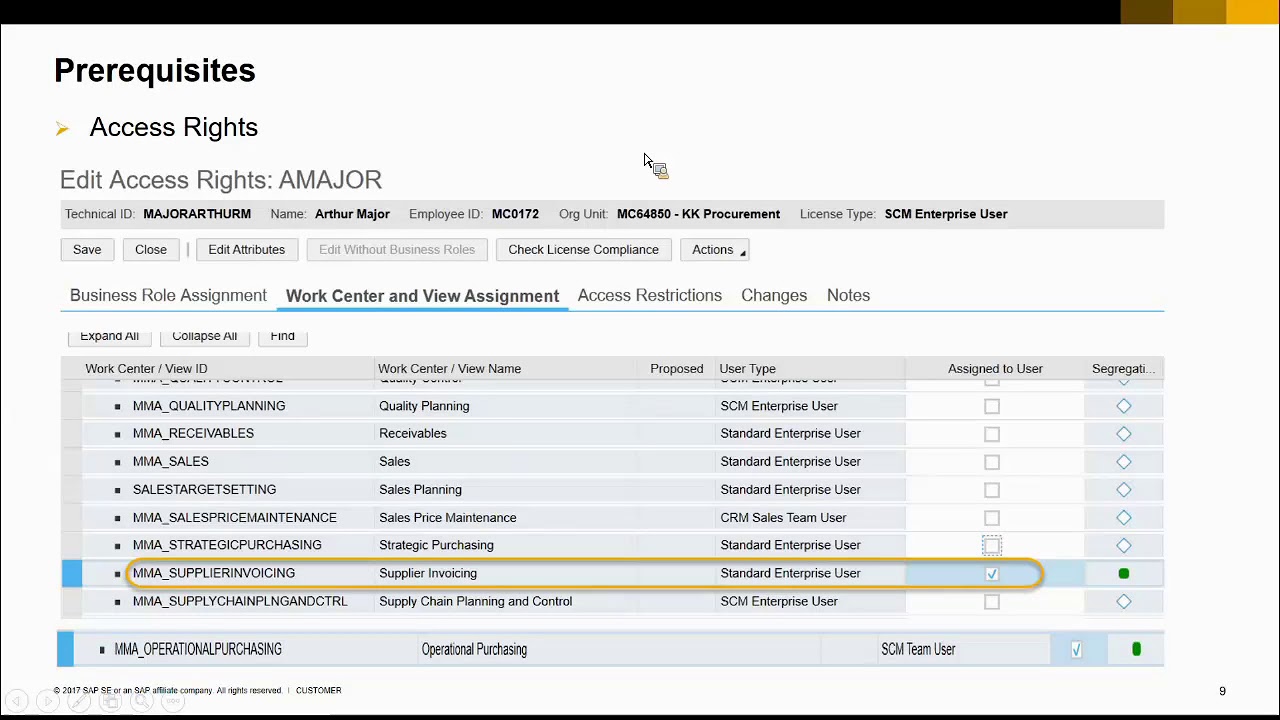
Task: Click the Close button
Action: [x=151, y=250]
